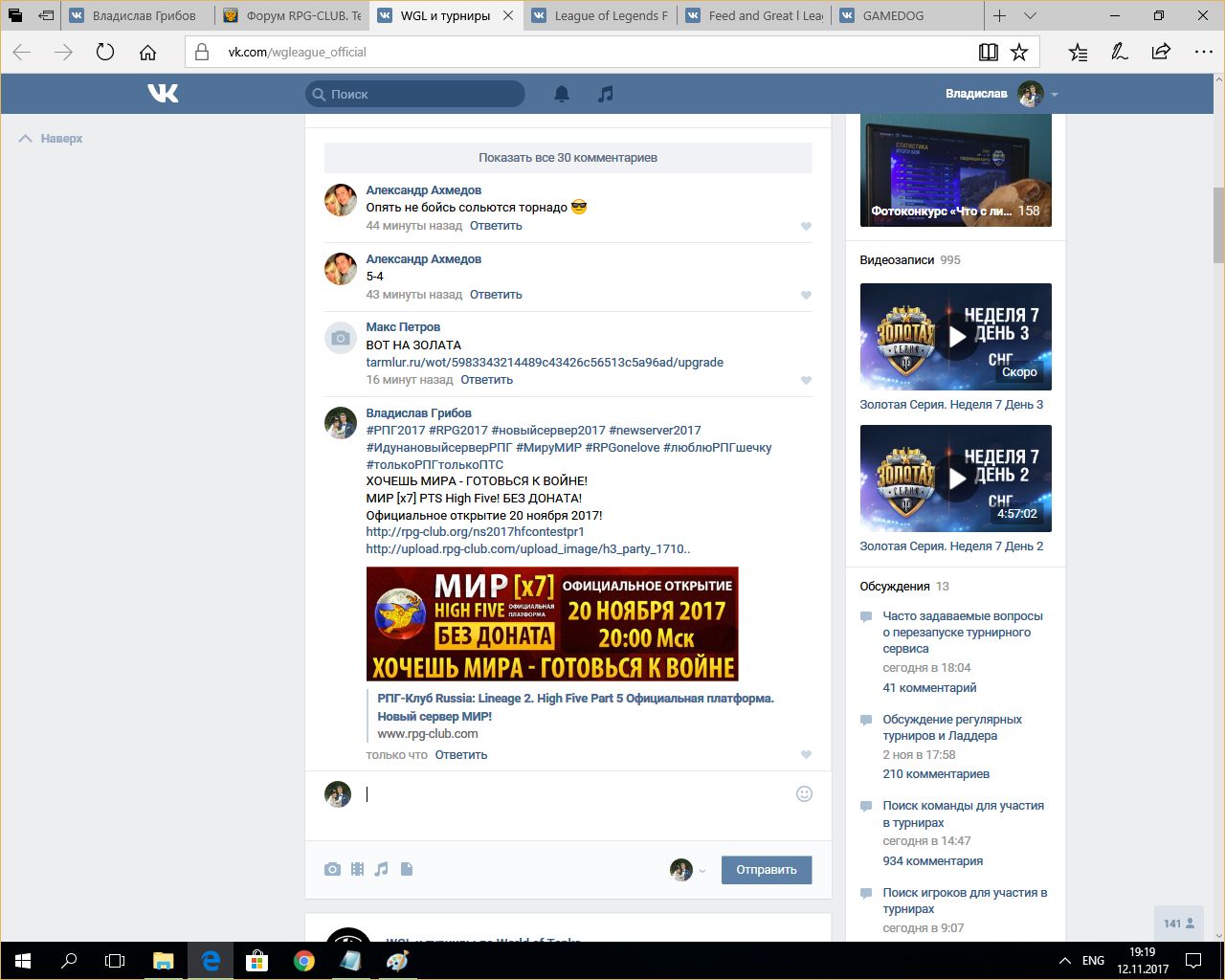Viewport: 1225px width, 980px height.
Task: Open Windows Store from taskbar
Action: coord(256,961)
